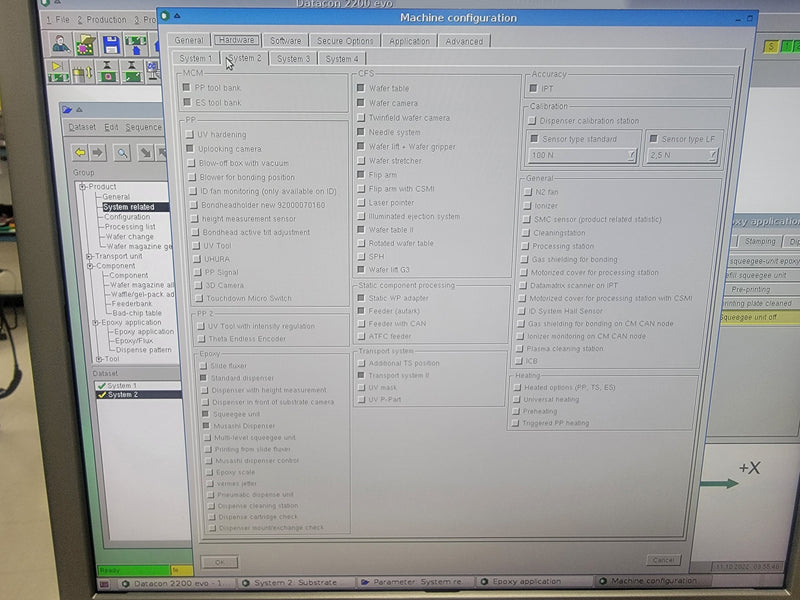This screenshot has height=600, width=800.
Task: Select the System 4 sub-tab
Action: click(x=342, y=59)
